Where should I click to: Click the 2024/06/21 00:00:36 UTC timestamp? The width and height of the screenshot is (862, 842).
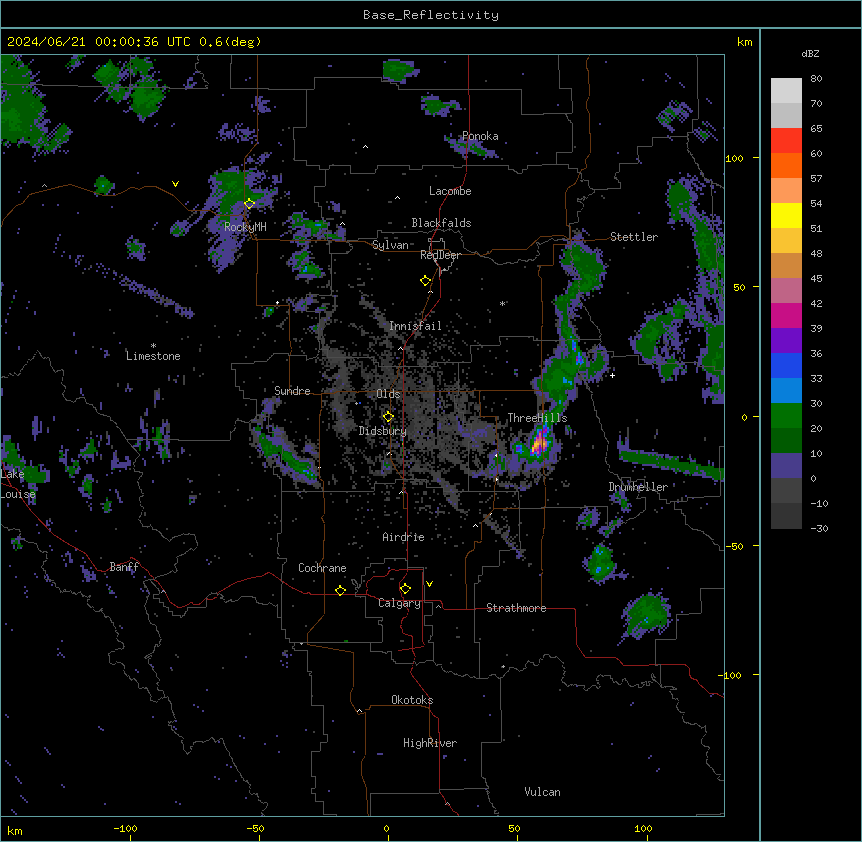tap(134, 42)
